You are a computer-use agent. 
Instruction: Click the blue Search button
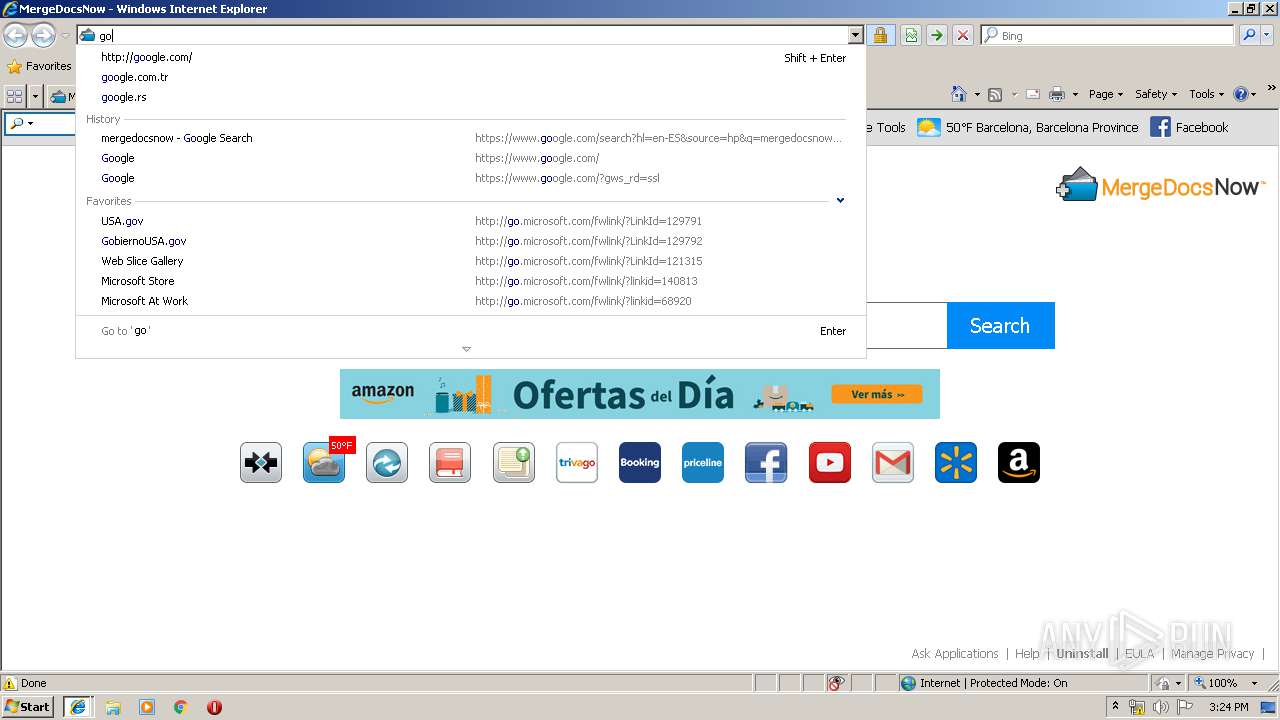click(1000, 326)
